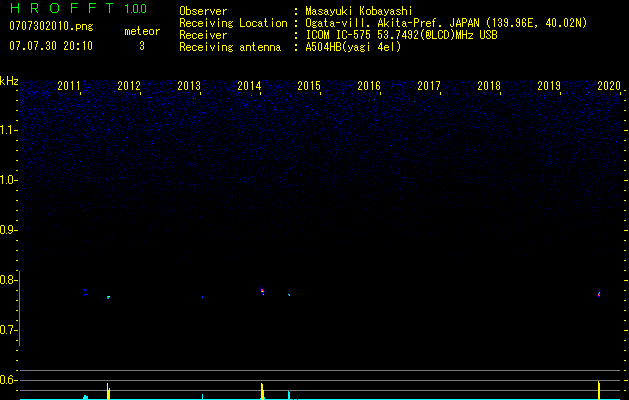Click the red meteor echo near 2020

click(599, 294)
